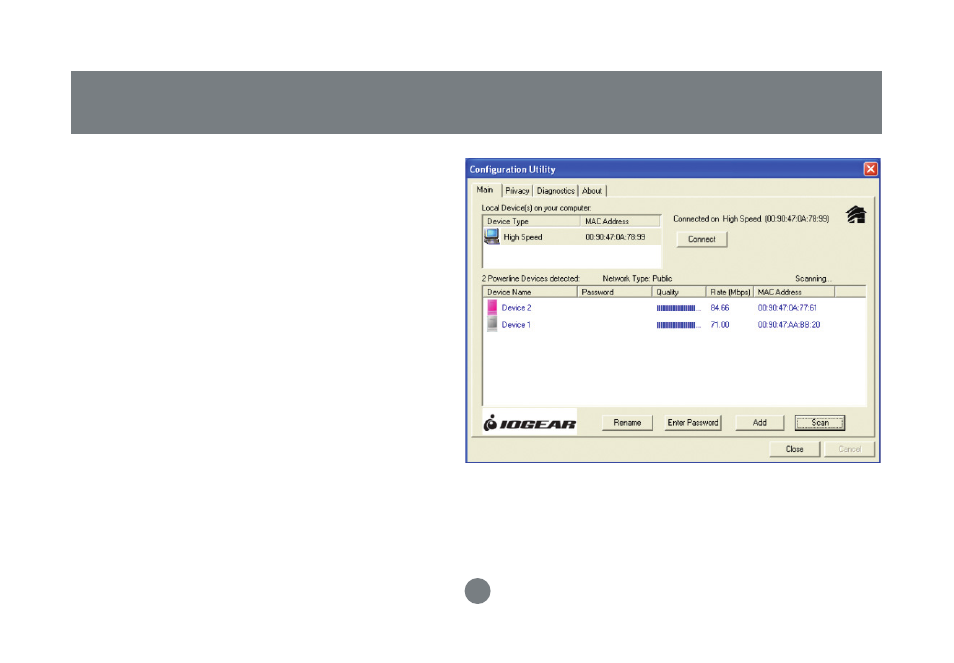Click MAC Address header in powerline devices list
The width and height of the screenshot is (954, 663).
[x=794, y=292]
